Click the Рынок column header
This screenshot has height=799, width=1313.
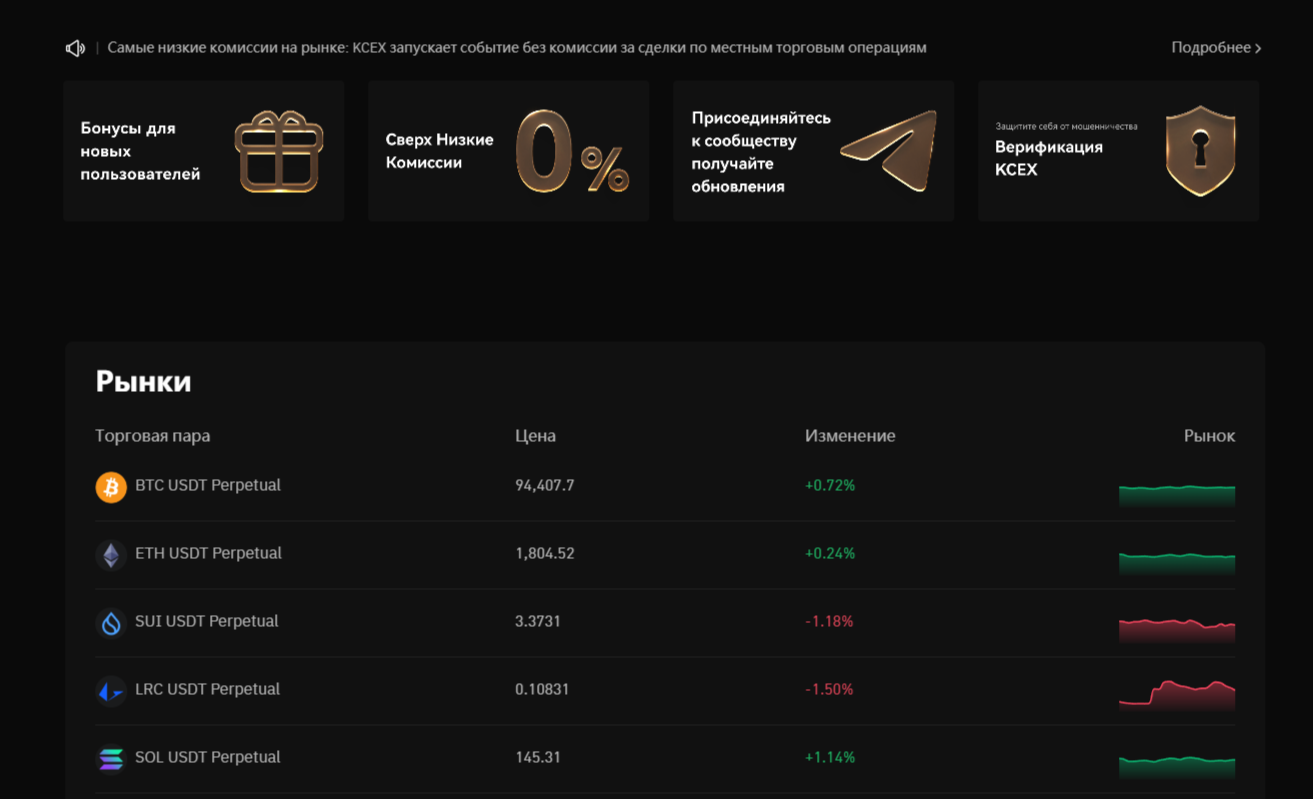point(1209,436)
